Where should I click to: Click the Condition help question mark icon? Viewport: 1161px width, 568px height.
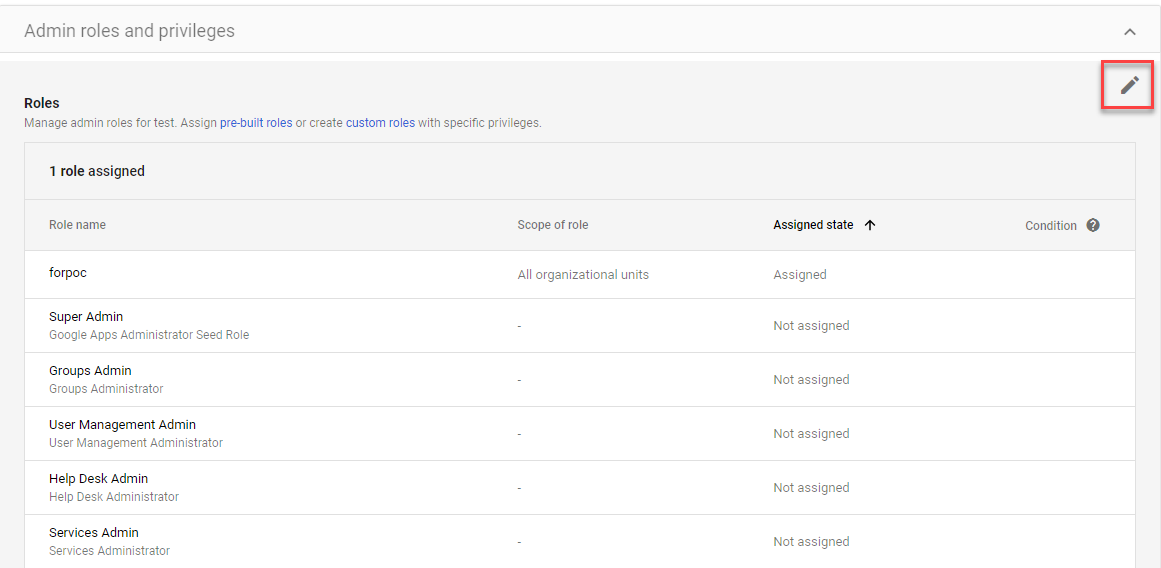click(x=1093, y=225)
